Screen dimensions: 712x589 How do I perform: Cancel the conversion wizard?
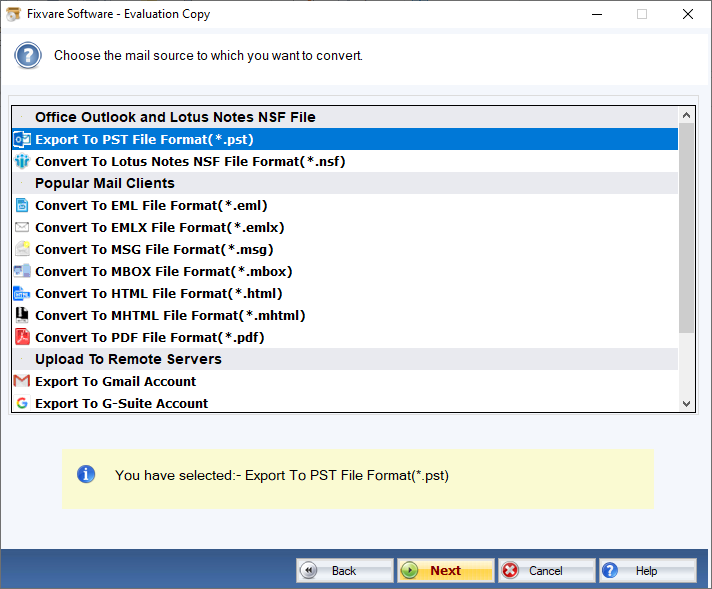[546, 570]
